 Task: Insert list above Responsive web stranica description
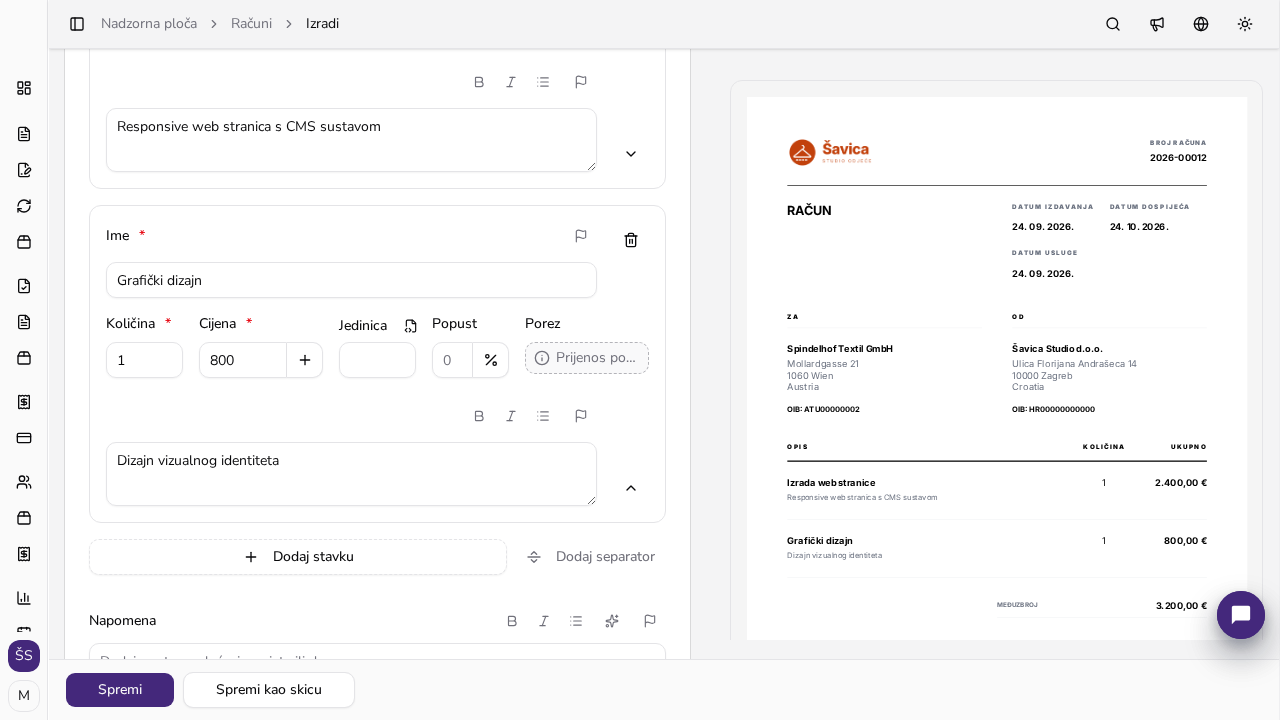(x=543, y=82)
